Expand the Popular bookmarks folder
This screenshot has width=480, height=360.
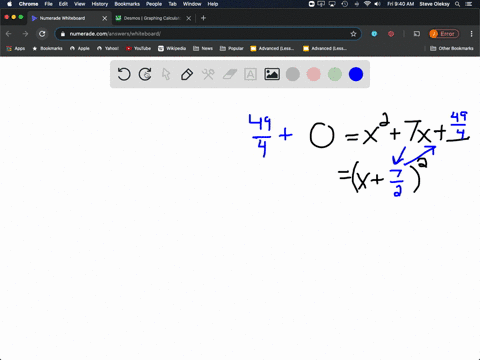tap(232, 48)
